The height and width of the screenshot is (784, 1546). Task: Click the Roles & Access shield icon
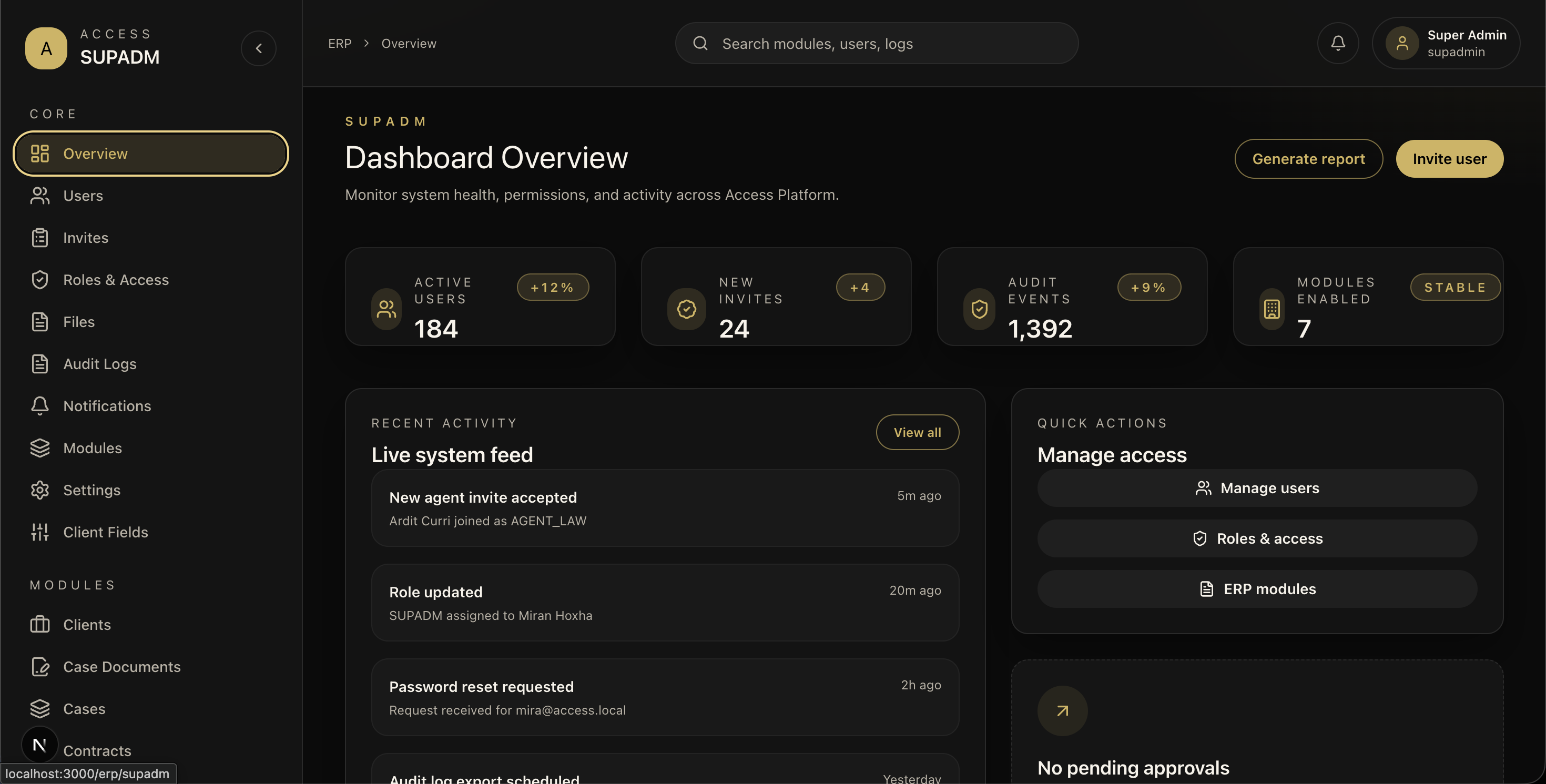(x=39, y=280)
